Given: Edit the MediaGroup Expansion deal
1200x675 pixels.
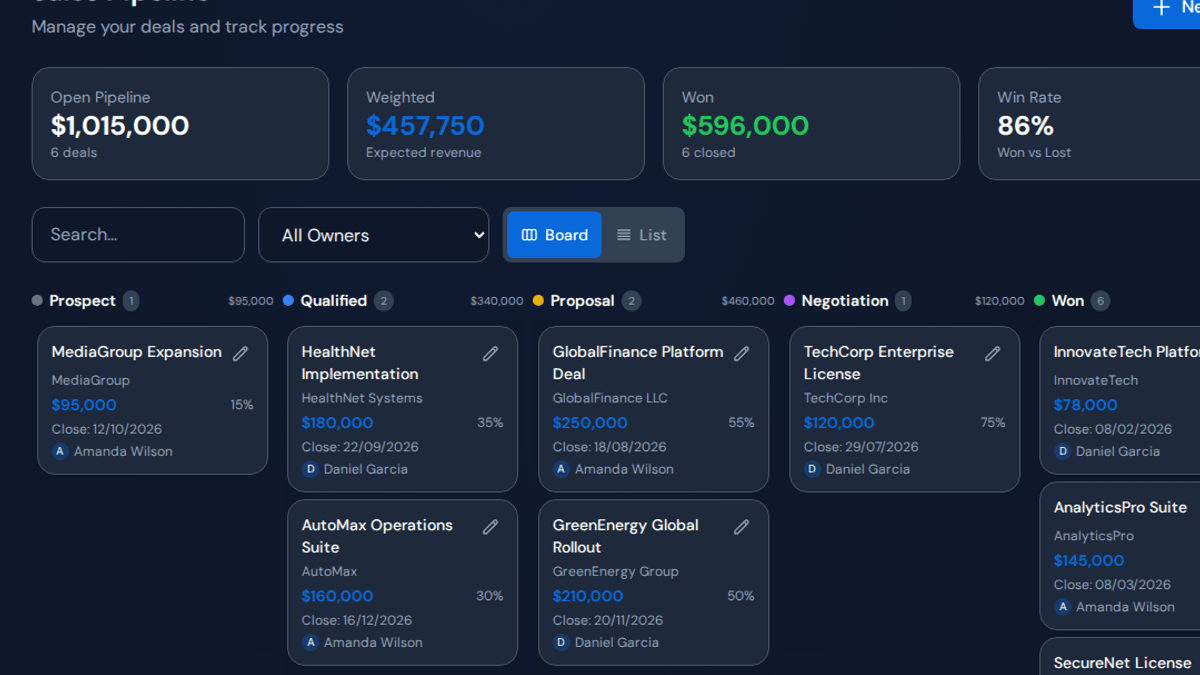Looking at the screenshot, I should pyautogui.click(x=241, y=353).
